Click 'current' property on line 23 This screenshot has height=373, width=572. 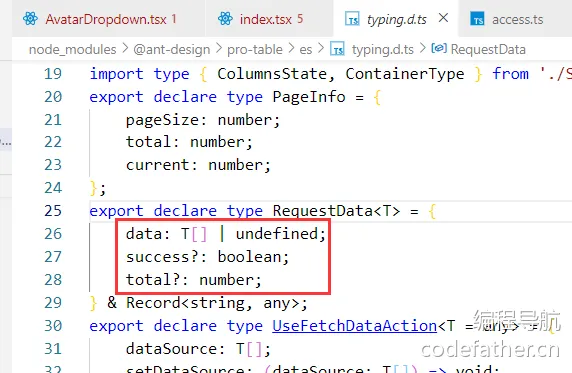[158, 165]
